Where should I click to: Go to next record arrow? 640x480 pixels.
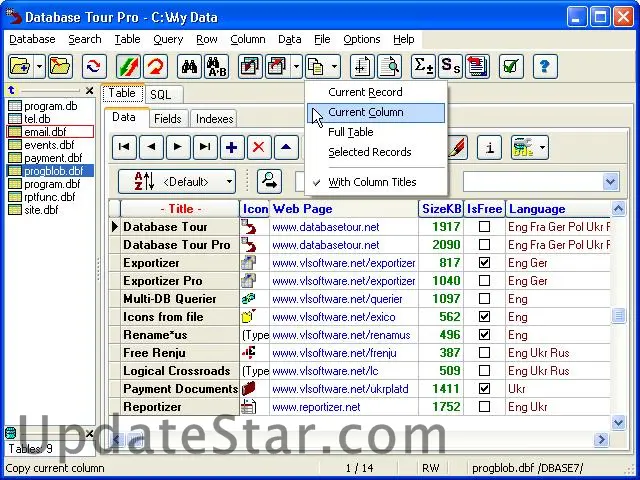point(178,147)
